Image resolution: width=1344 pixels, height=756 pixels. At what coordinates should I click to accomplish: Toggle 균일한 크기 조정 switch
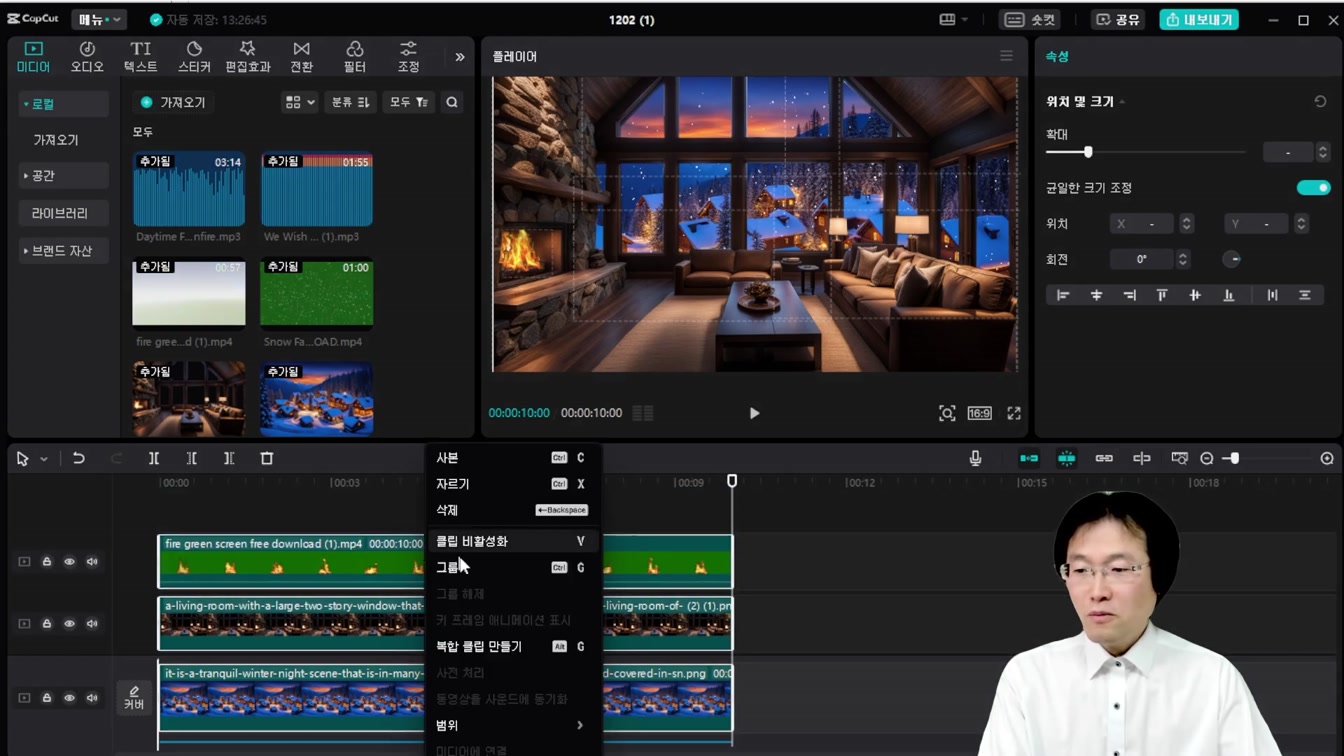[1313, 188]
